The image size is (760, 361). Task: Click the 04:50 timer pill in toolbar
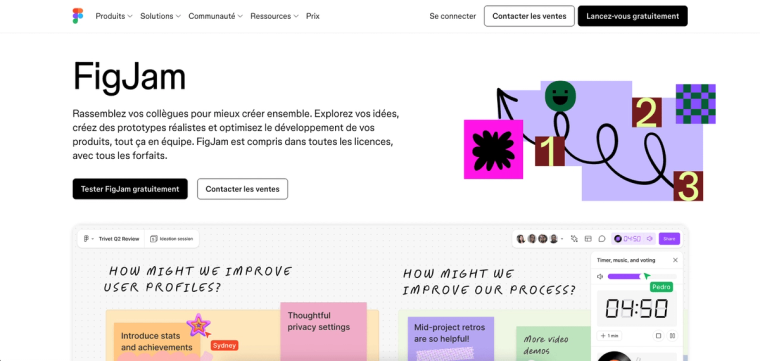(633, 238)
